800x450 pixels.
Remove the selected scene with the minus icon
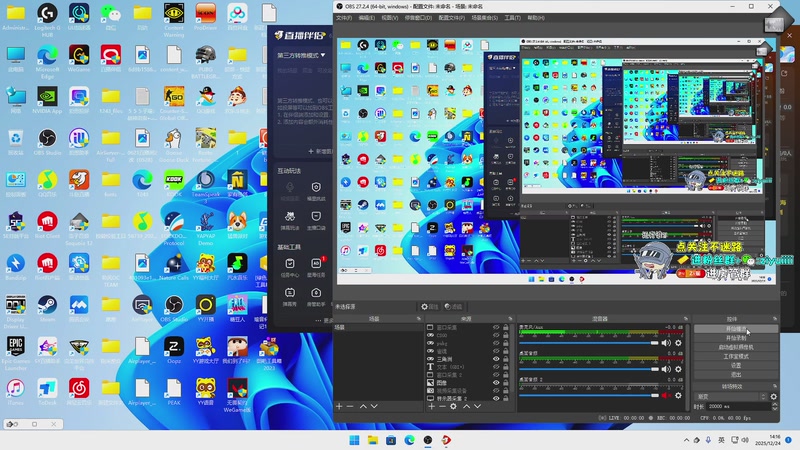[350, 406]
